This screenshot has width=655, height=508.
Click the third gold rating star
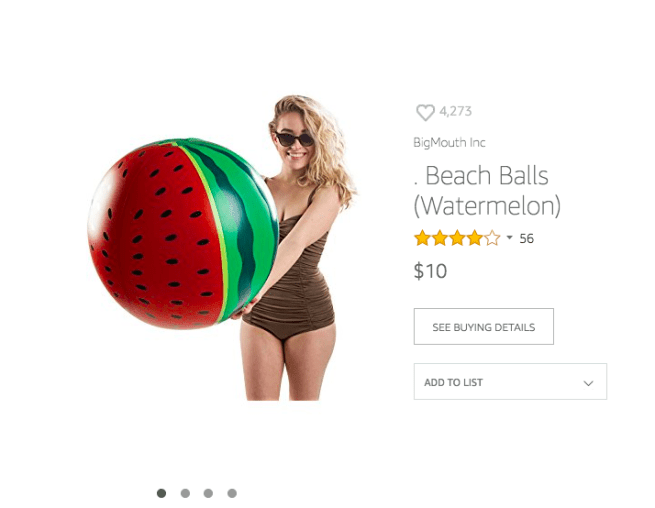tap(457, 238)
